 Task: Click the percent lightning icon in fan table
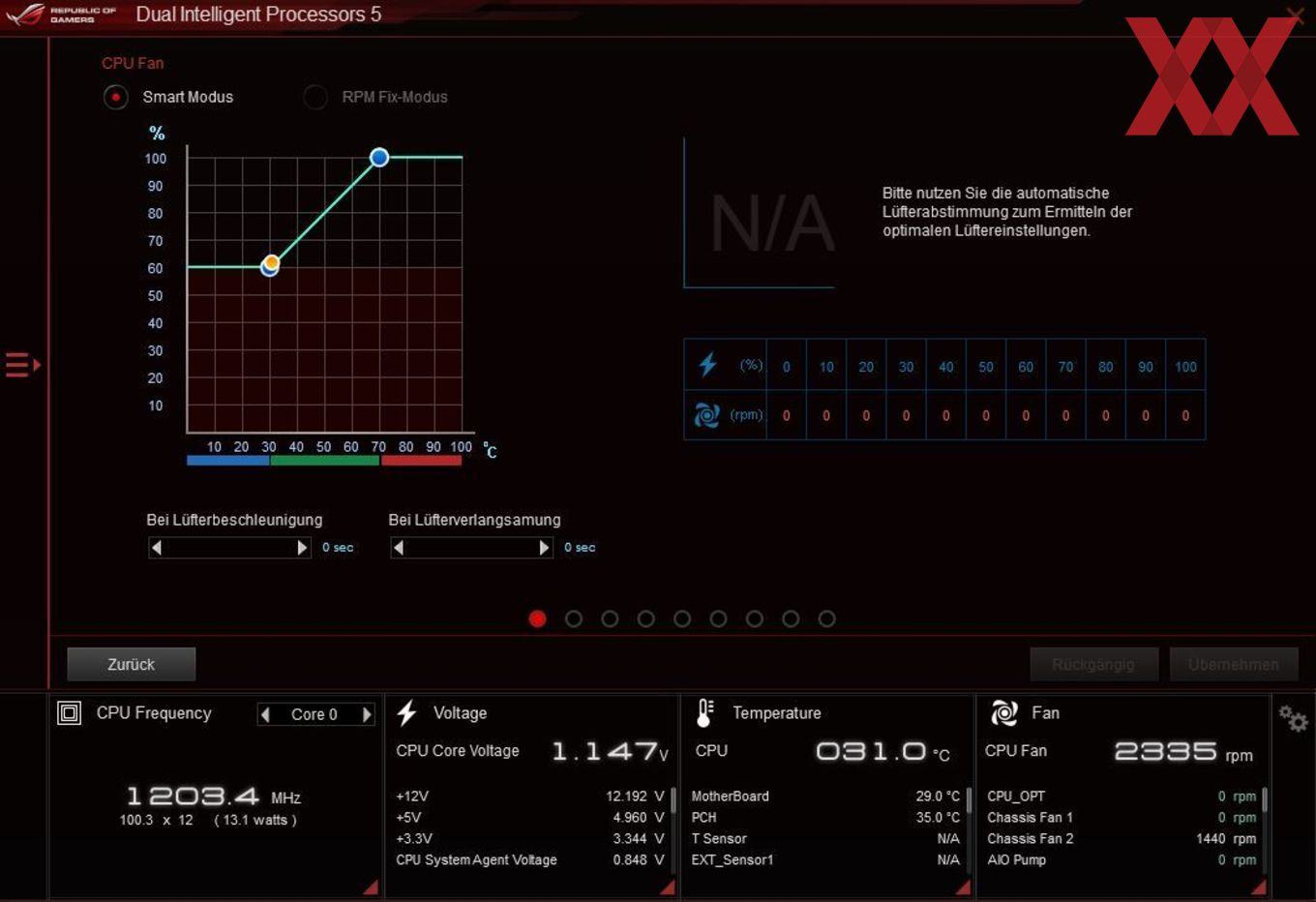click(x=707, y=365)
